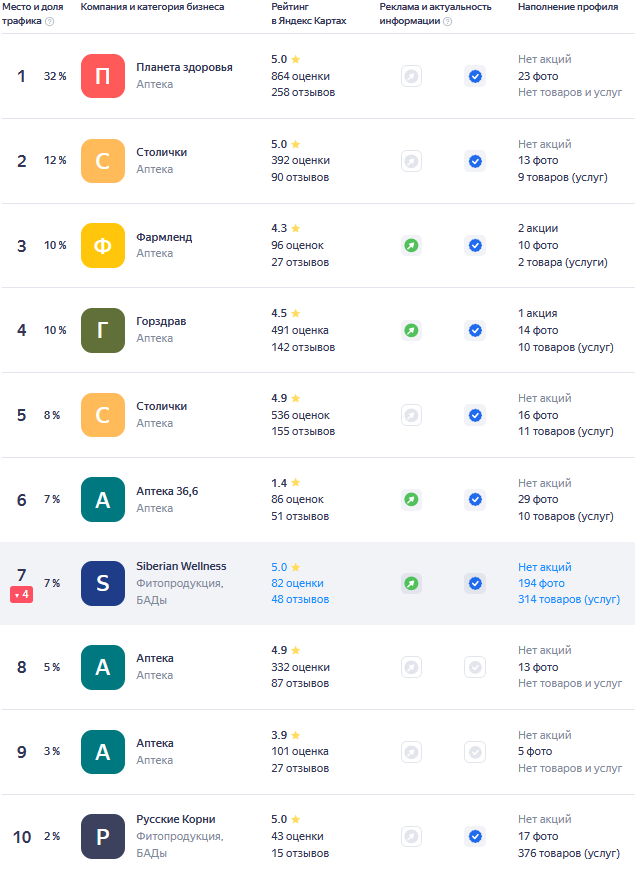The height and width of the screenshot is (875, 635).
Task: Click the grey ad arrow icon for Русские Корни
Action: click(411, 836)
